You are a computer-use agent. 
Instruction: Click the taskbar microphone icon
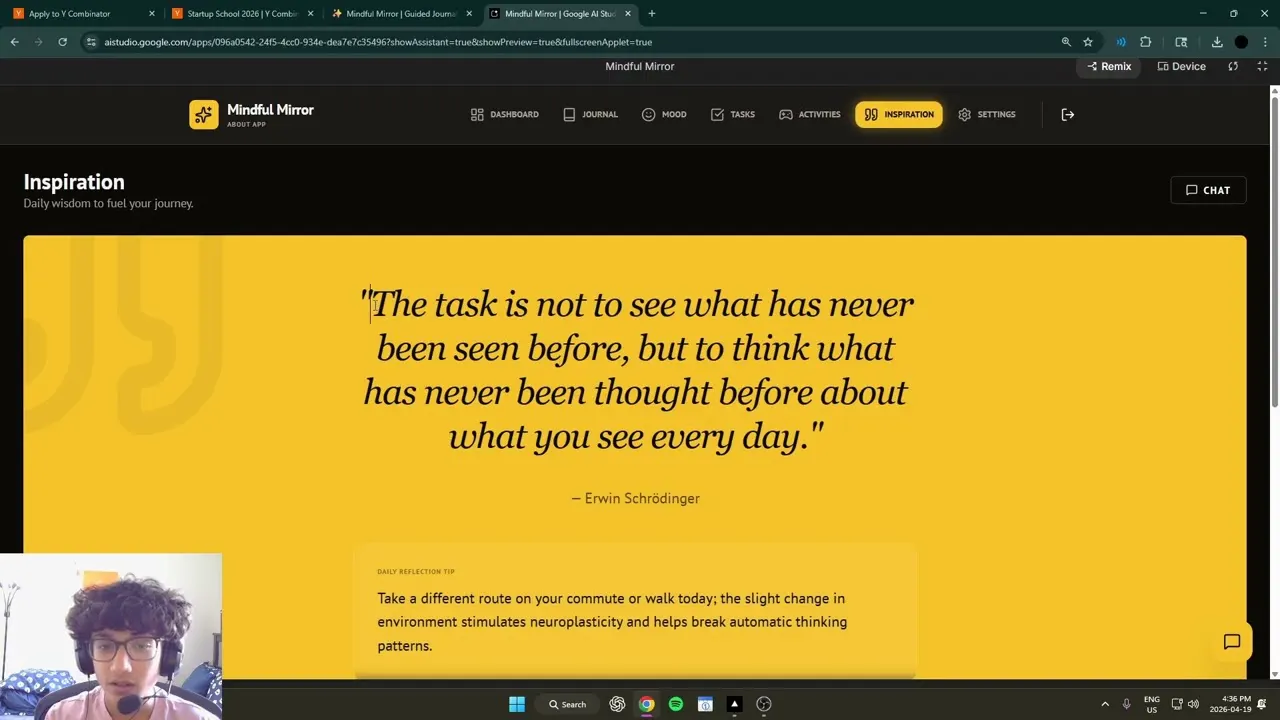pyautogui.click(x=1127, y=704)
